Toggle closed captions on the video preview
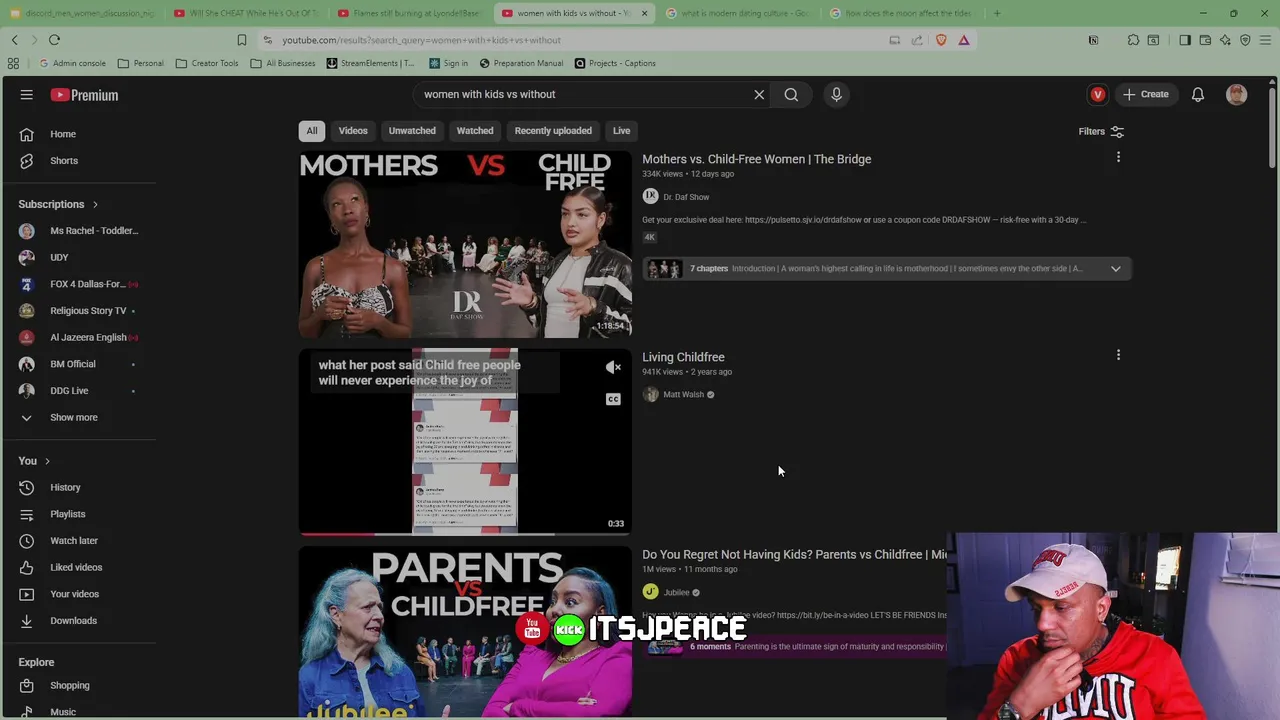The height and width of the screenshot is (720, 1280). pyautogui.click(x=613, y=399)
